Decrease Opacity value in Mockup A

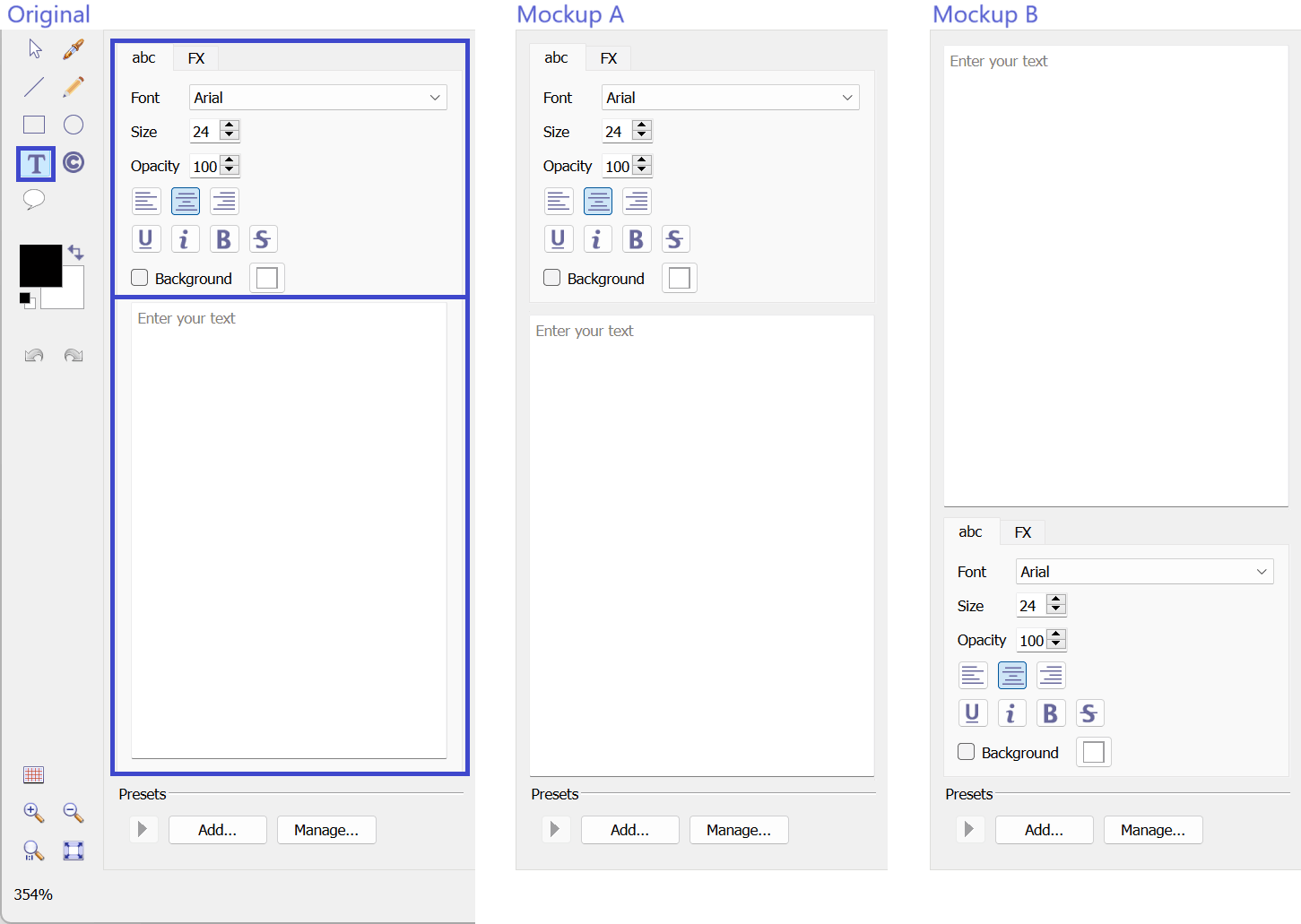pyautogui.click(x=642, y=171)
